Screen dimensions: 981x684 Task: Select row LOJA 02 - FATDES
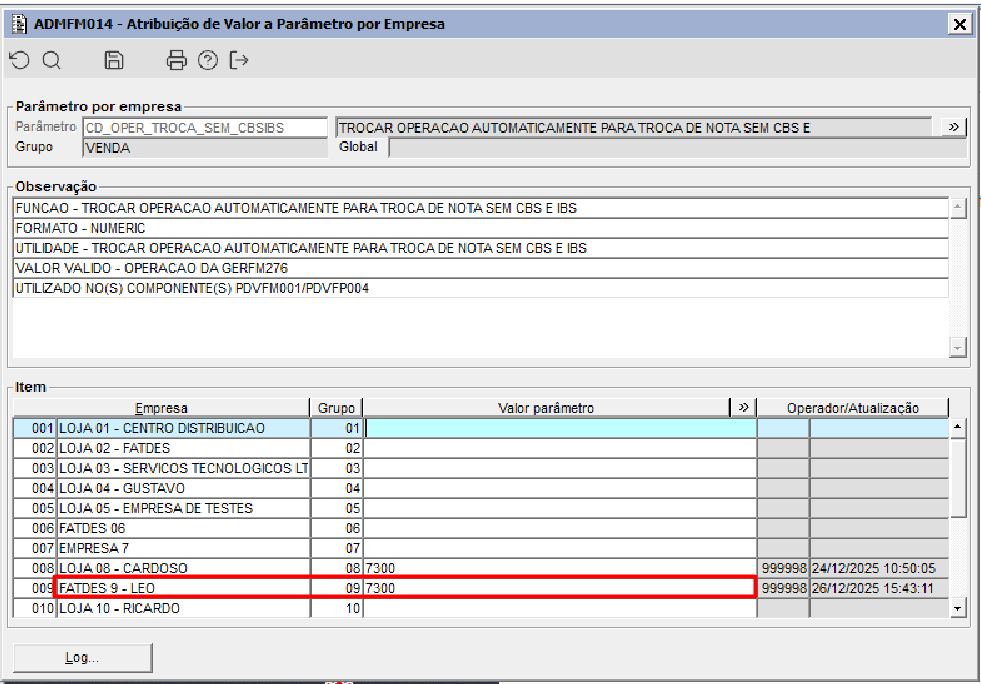click(480, 448)
